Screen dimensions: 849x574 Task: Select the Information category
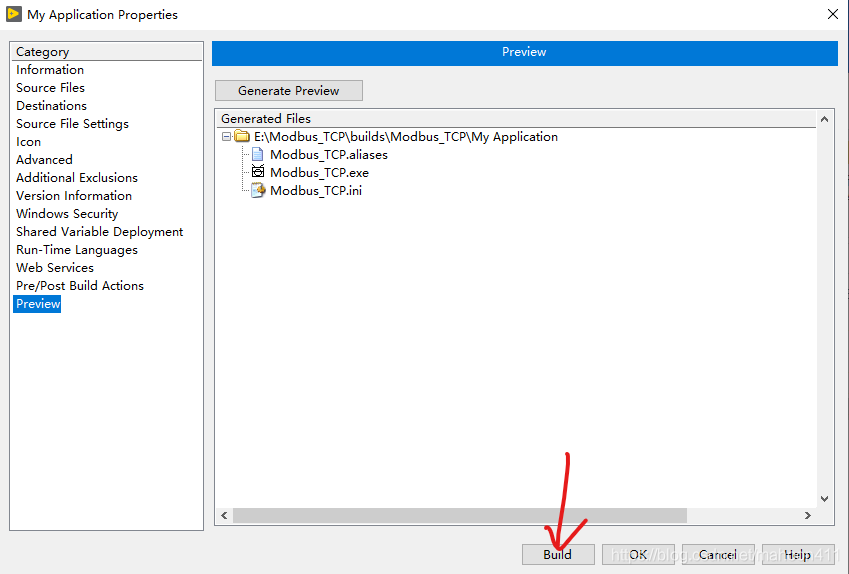(x=50, y=70)
